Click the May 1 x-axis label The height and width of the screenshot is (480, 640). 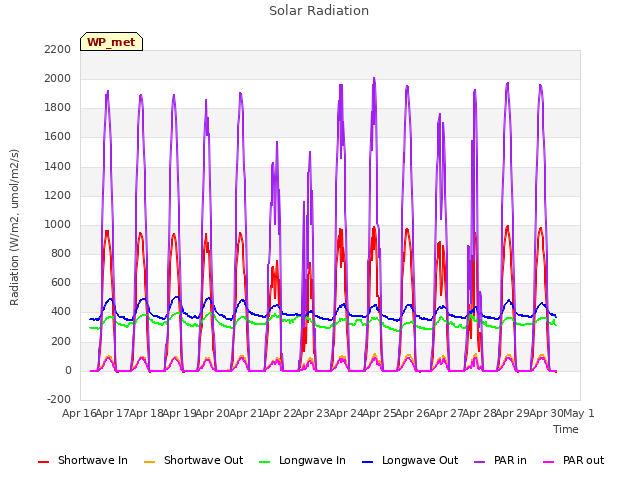[579, 413]
